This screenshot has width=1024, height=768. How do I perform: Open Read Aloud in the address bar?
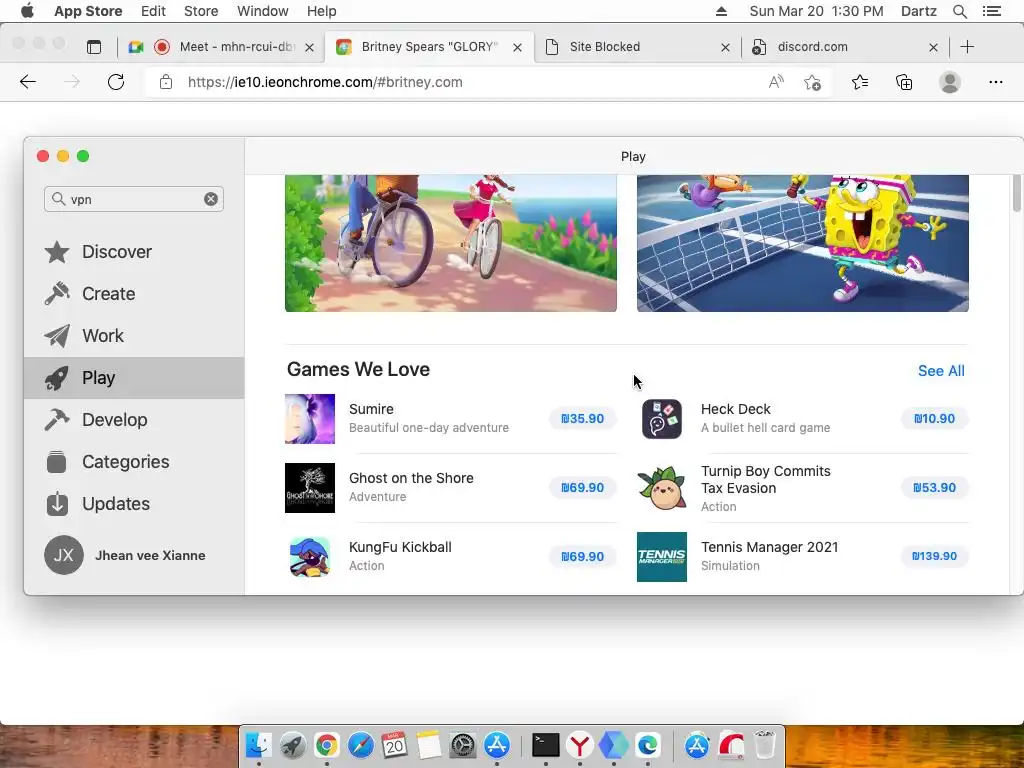(776, 82)
